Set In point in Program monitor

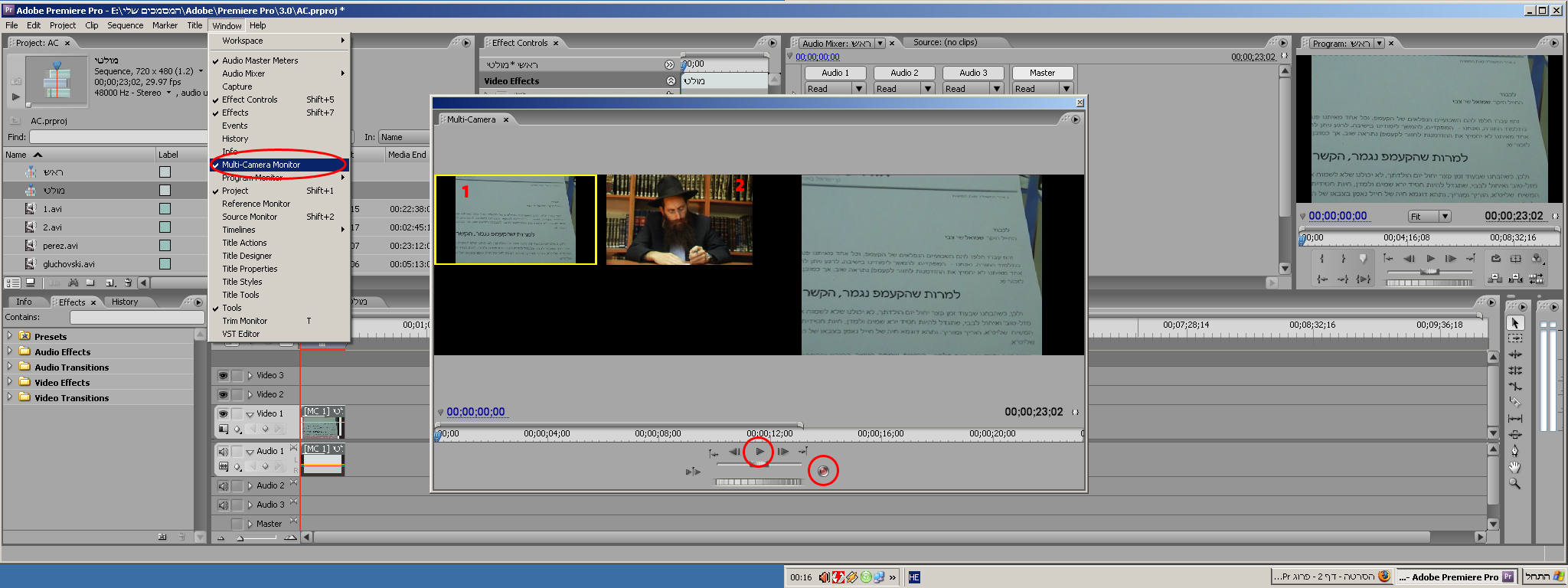[1321, 259]
